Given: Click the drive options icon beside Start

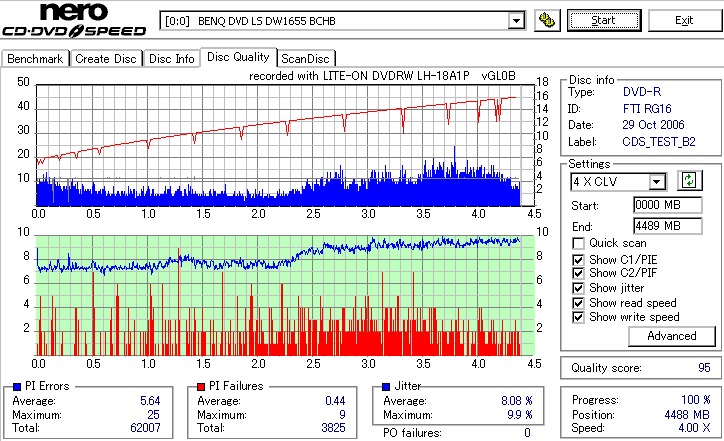Looking at the screenshot, I should click(547, 21).
